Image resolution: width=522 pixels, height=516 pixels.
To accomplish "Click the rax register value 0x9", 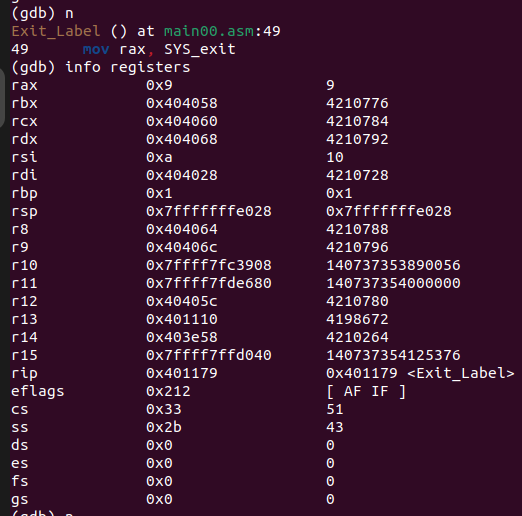I will (159, 85).
